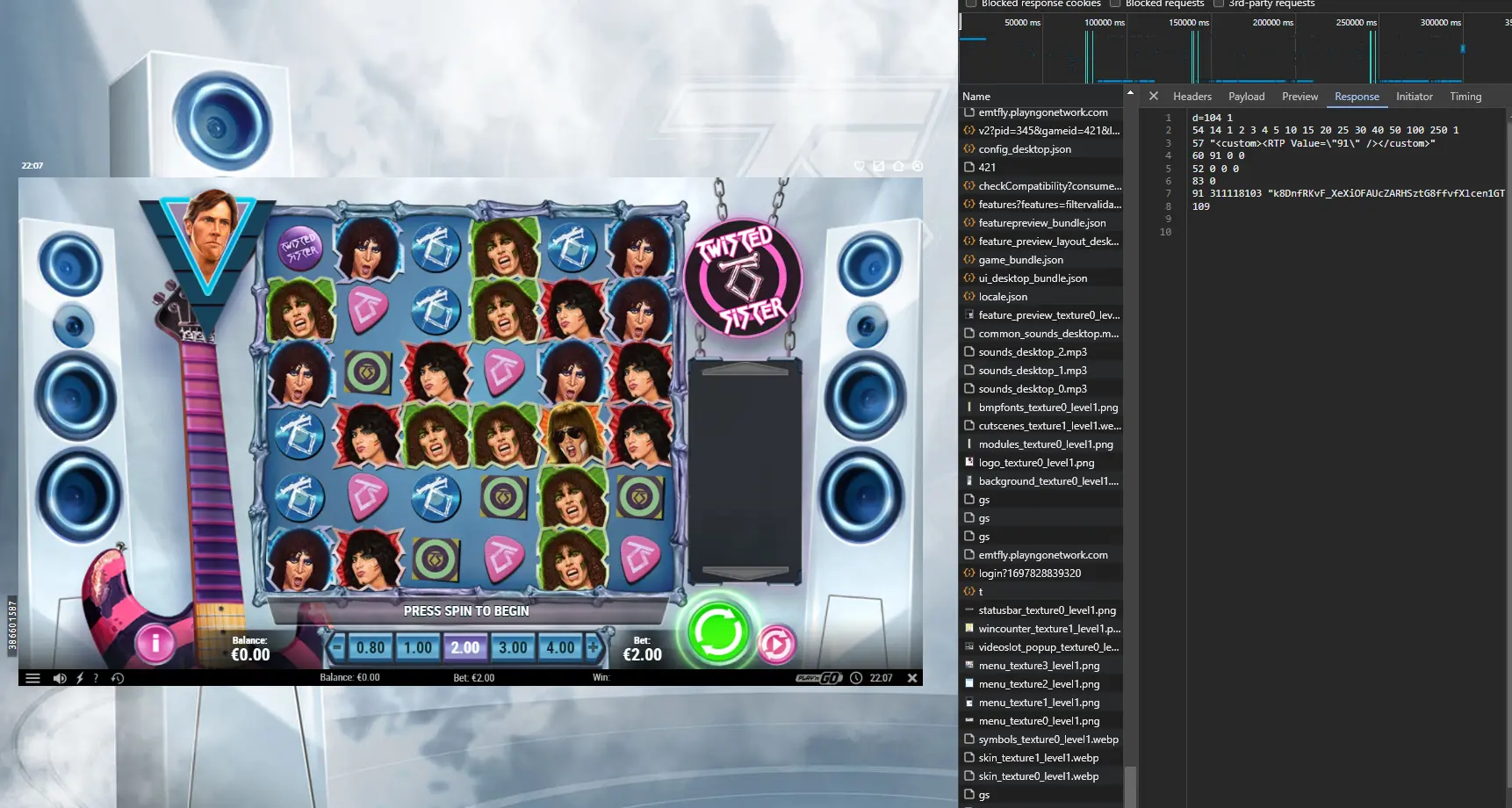This screenshot has height=808, width=1512.
Task: Select sounds_desktop_2.mp3 request
Action: 1042,352
